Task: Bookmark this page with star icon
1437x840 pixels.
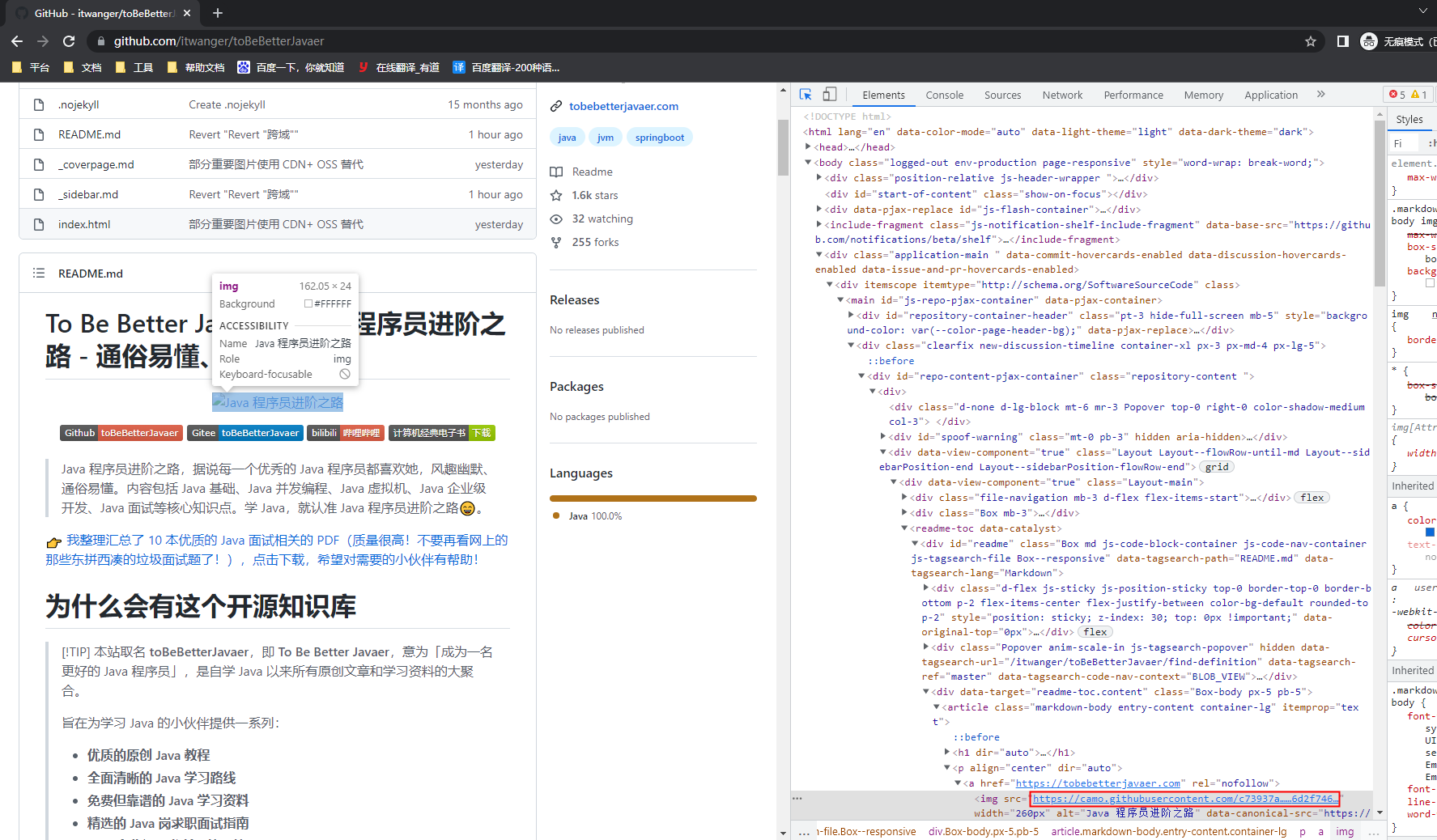Action: pos(1310,41)
